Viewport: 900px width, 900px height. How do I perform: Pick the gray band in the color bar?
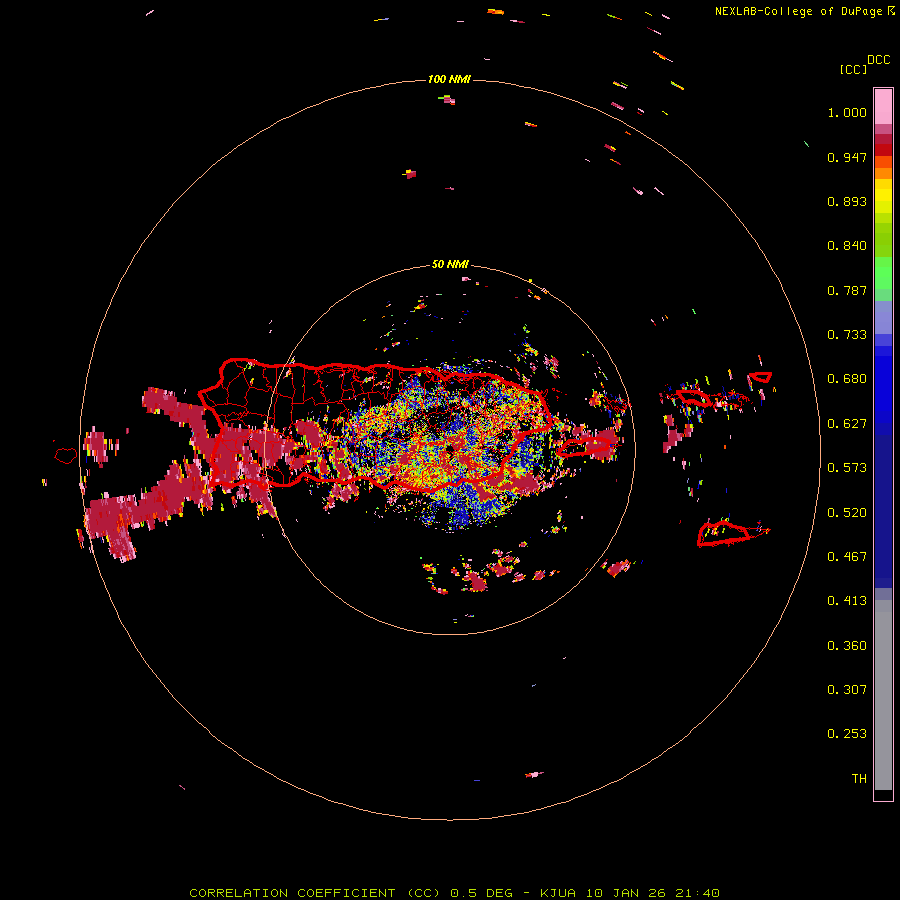click(883, 695)
